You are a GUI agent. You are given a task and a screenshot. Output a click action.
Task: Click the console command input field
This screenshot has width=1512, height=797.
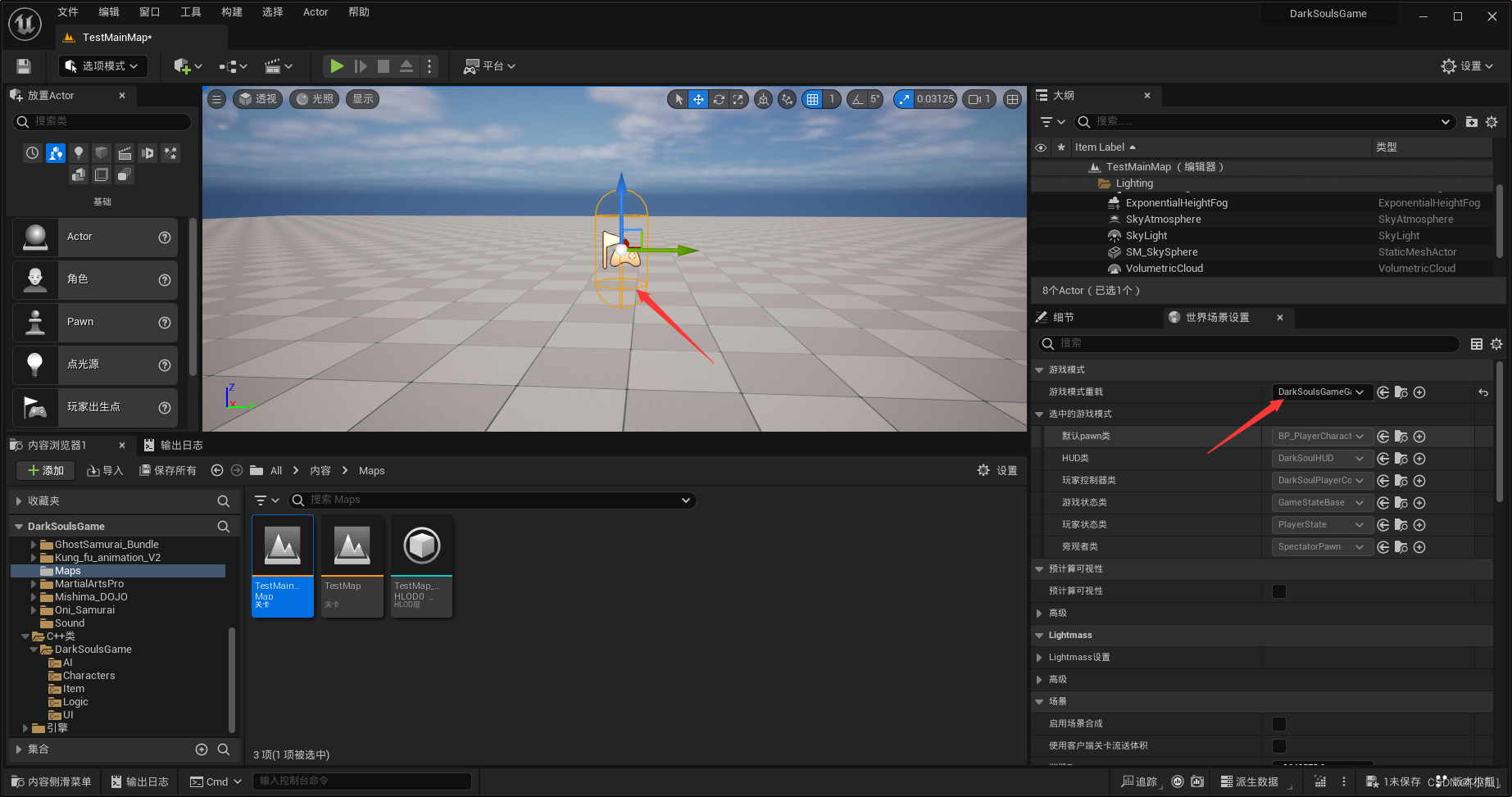(362, 781)
